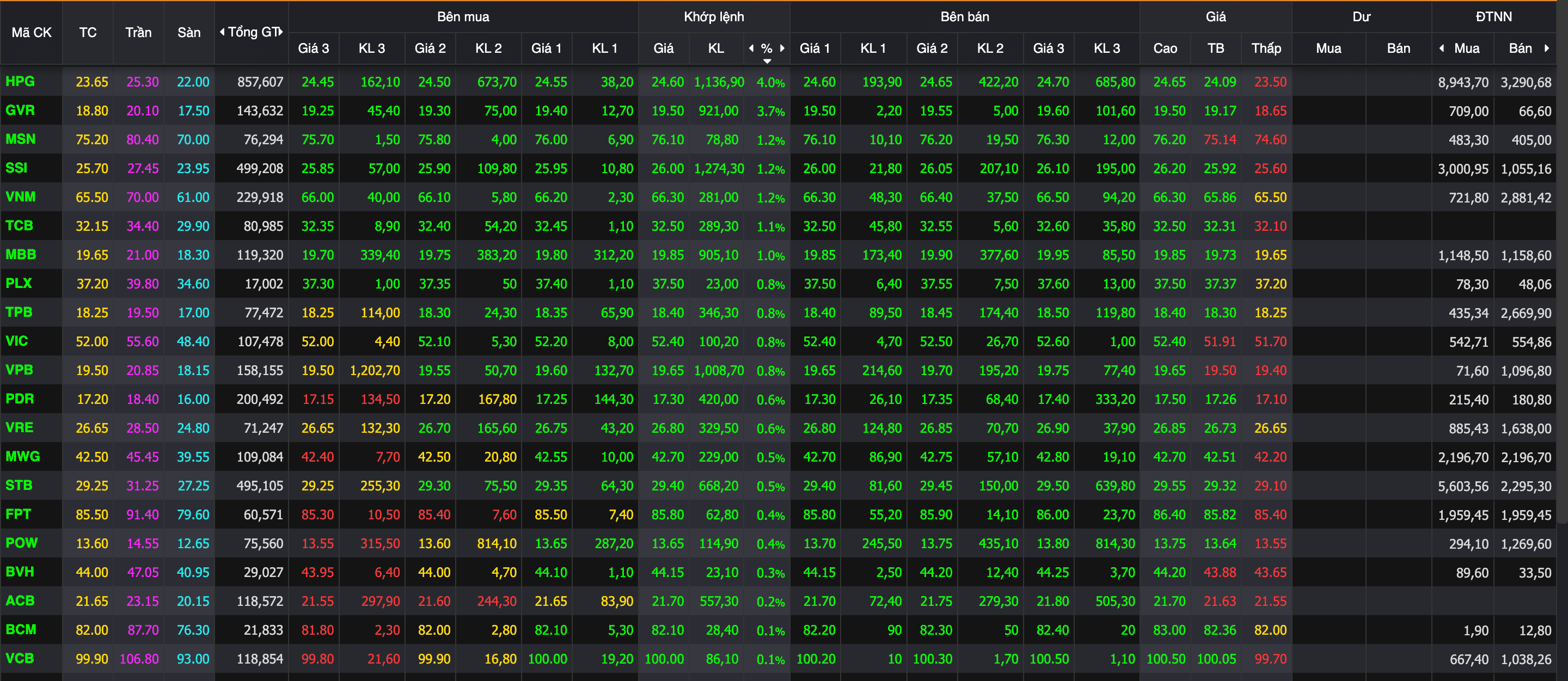The width and height of the screenshot is (1568, 681).
Task: Select the BVH ticker
Action: pos(20,572)
